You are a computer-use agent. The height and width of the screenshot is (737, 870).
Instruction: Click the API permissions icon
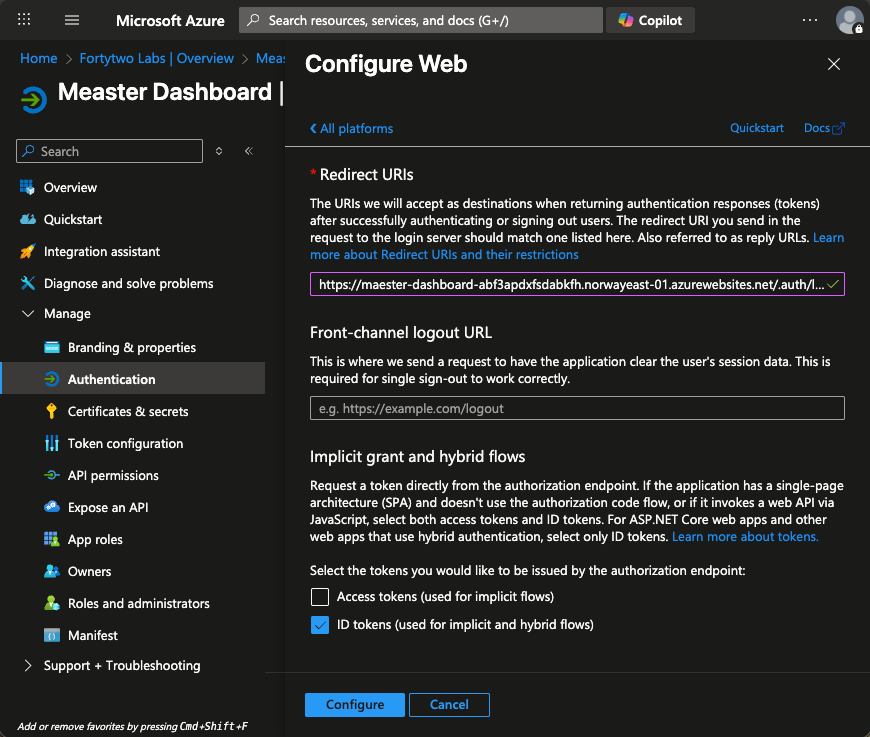pos(52,475)
